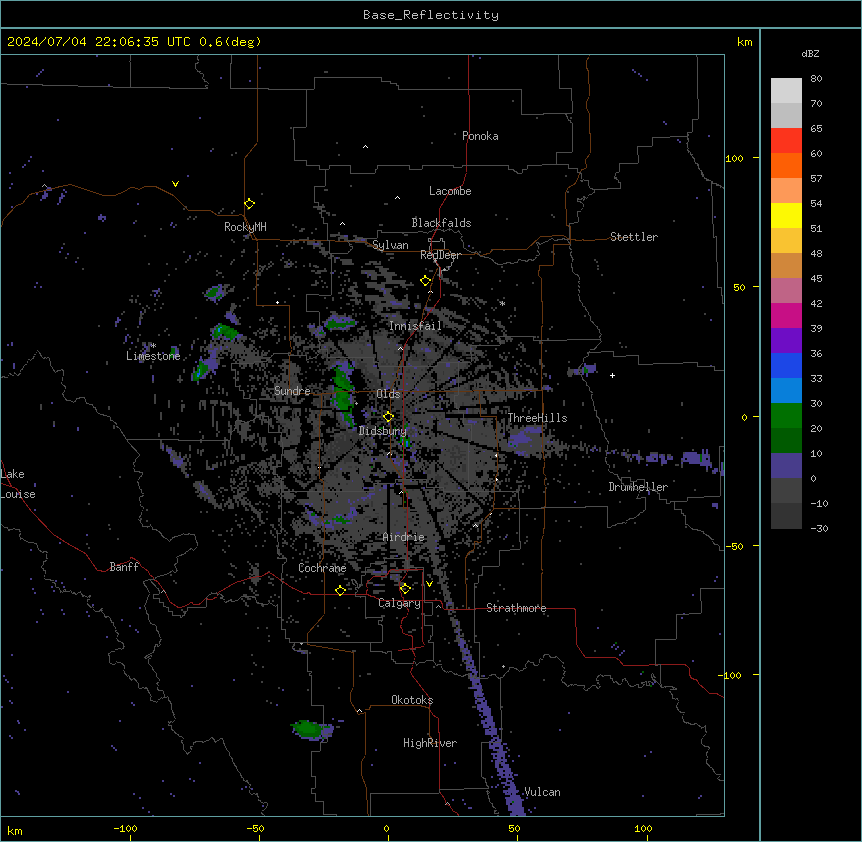Select the Drumheller label

[x=638, y=487]
